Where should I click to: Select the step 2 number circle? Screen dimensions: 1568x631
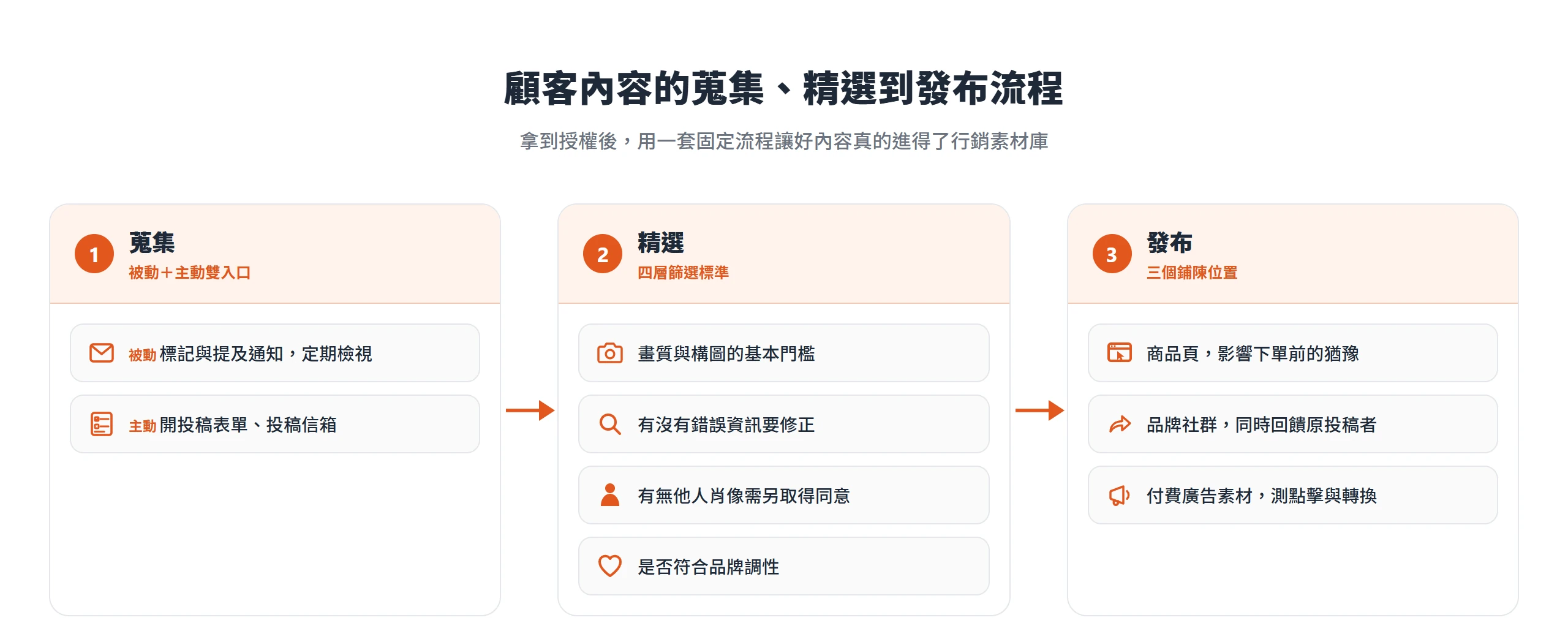(603, 254)
